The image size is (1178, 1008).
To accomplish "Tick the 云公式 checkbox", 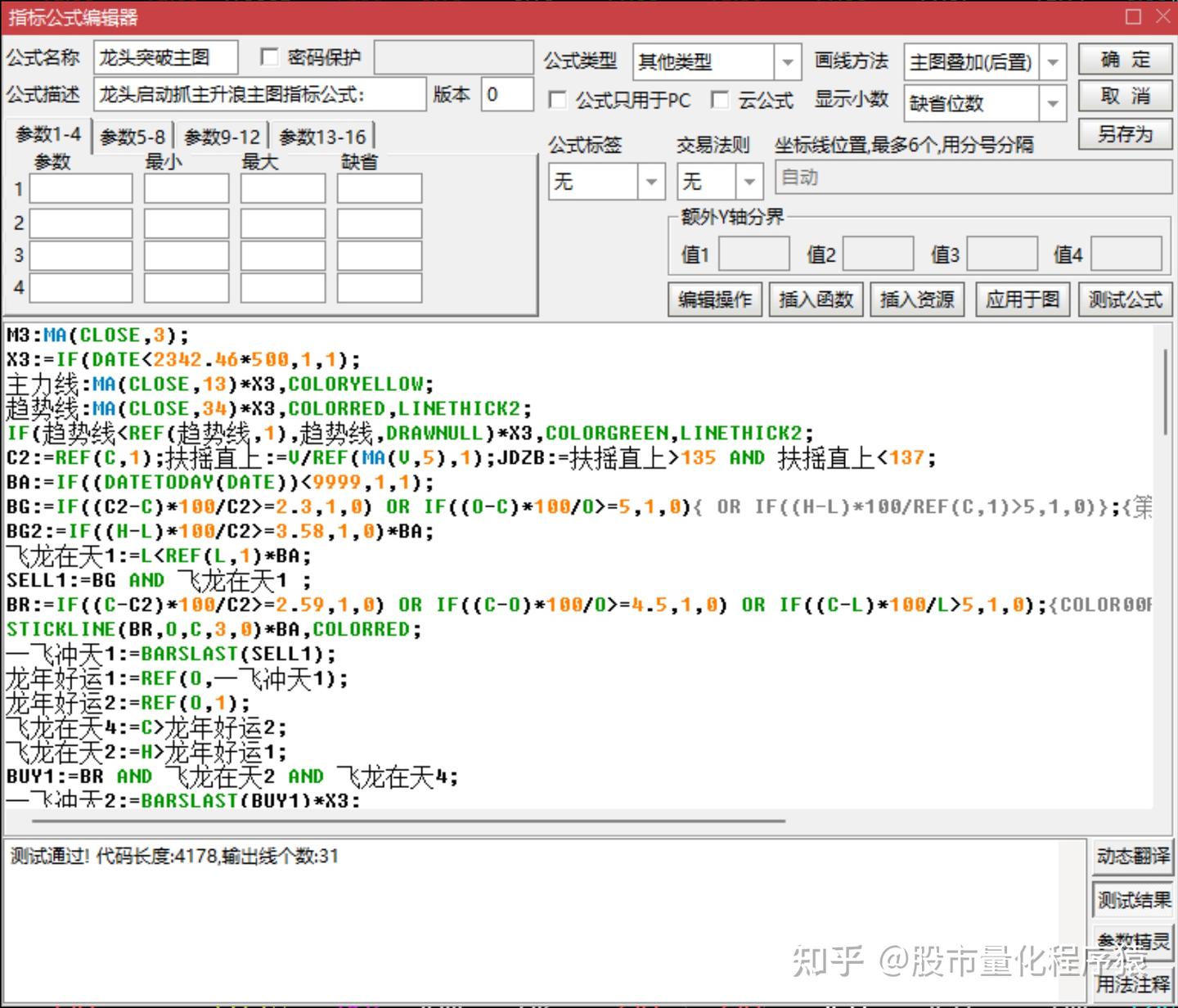I will point(720,100).
